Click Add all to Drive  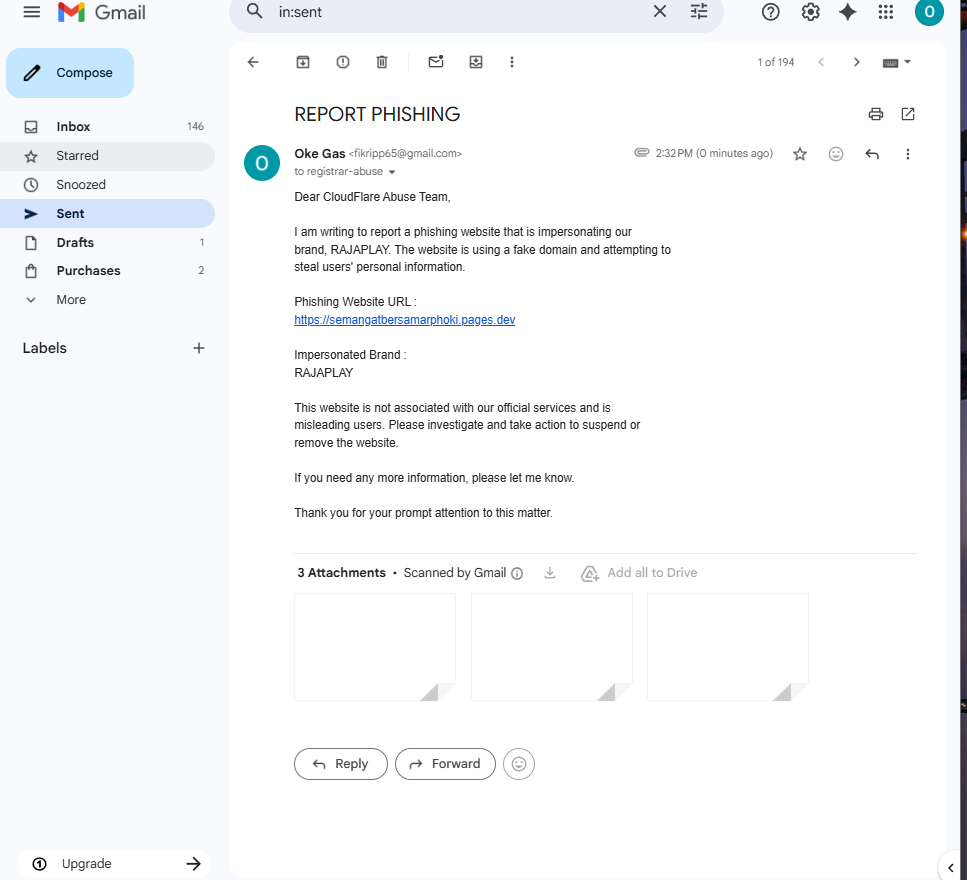pyautogui.click(x=639, y=573)
